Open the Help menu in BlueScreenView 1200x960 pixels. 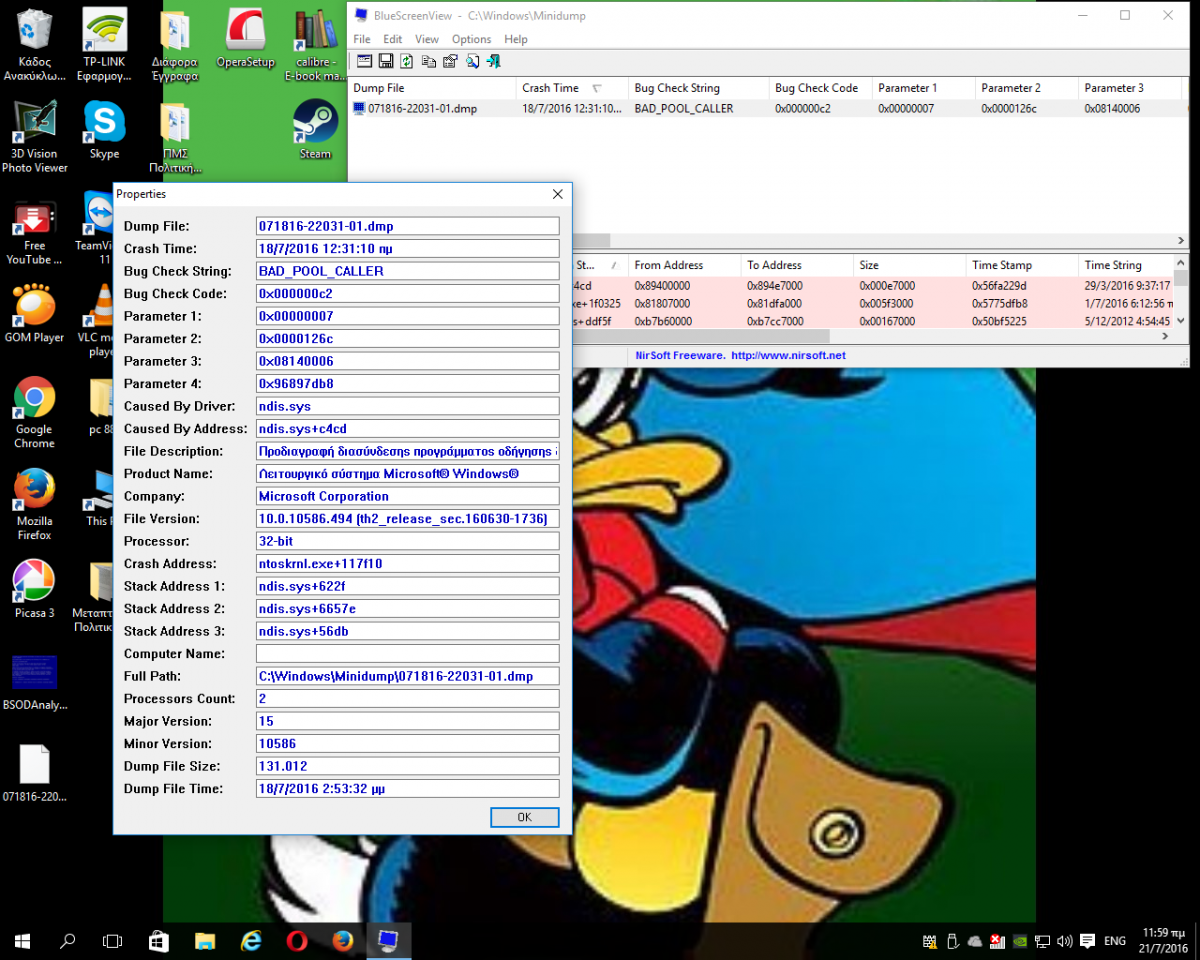click(x=516, y=39)
